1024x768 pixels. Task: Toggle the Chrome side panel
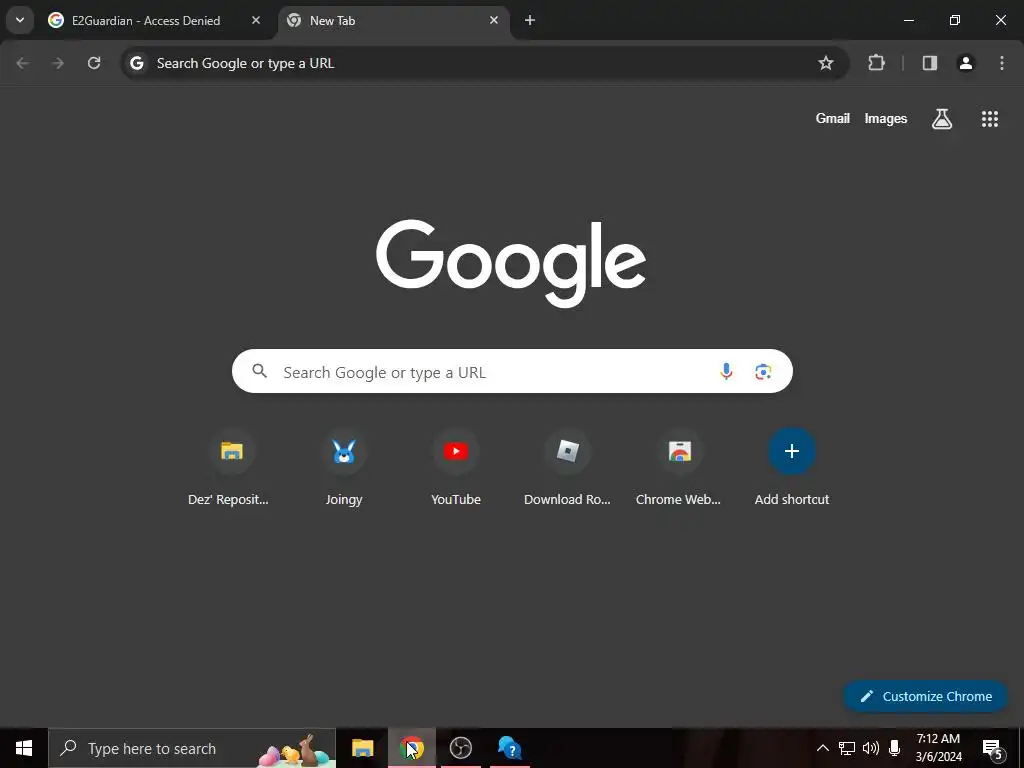(x=929, y=63)
